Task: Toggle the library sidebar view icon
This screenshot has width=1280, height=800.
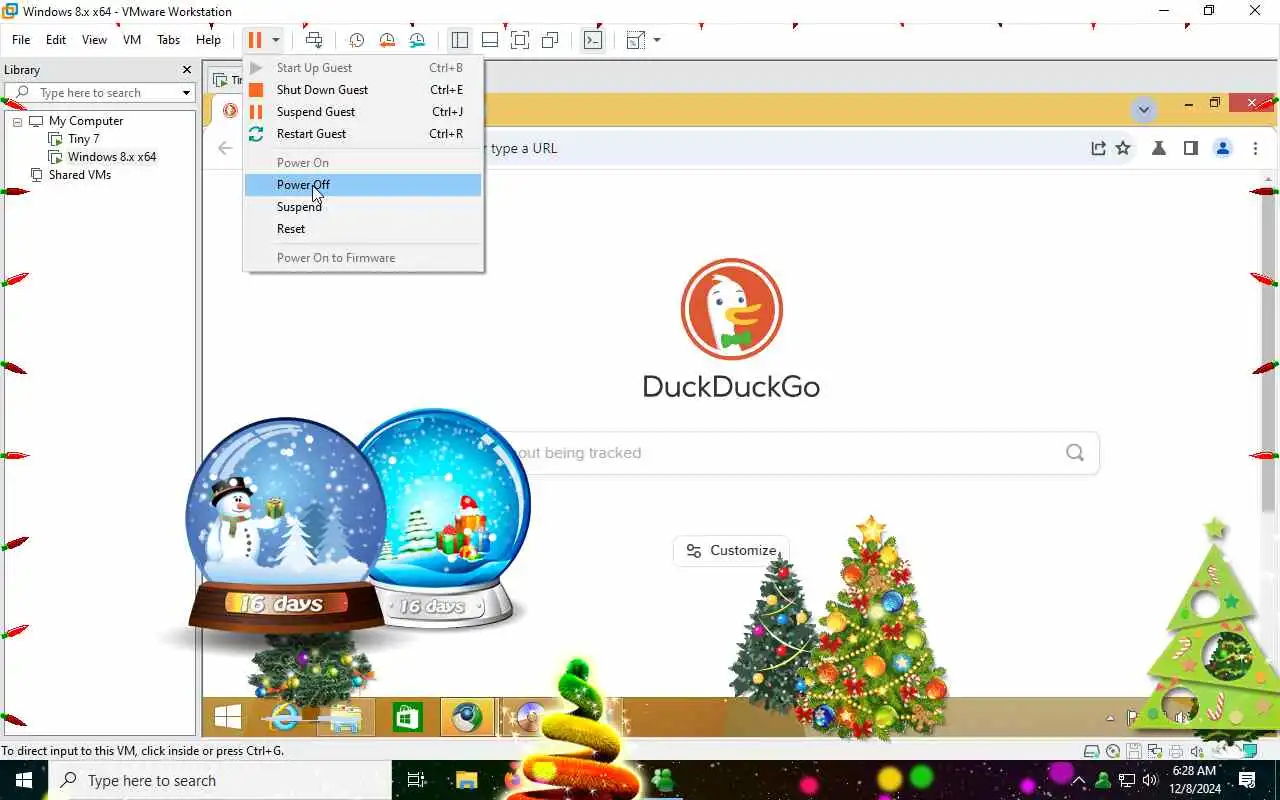Action: (460, 40)
